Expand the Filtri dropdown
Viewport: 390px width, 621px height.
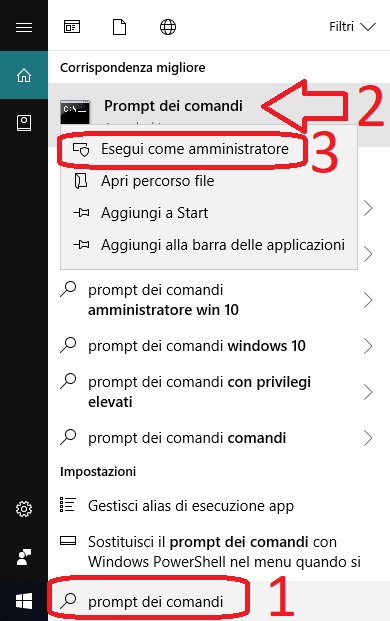352,27
